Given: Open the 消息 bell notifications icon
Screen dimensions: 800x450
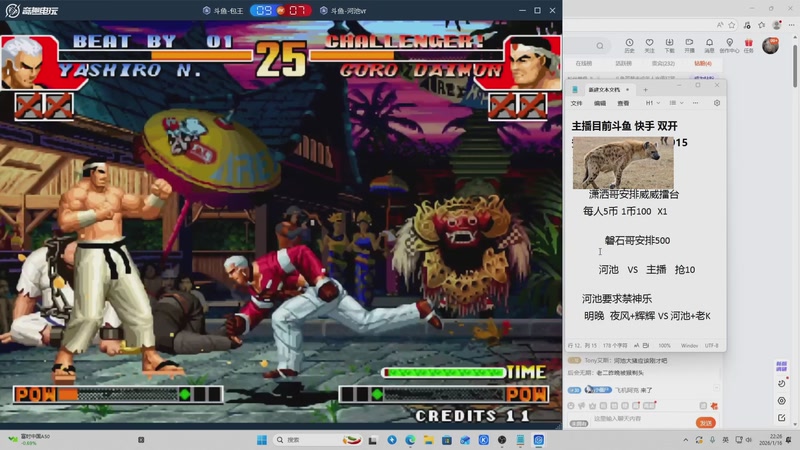Looking at the screenshot, I should click(x=709, y=45).
